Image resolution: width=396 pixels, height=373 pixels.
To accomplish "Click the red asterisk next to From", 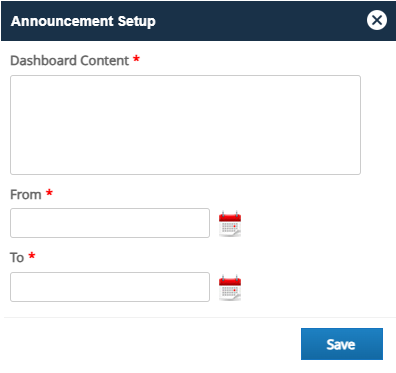I will pyautogui.click(x=49, y=192).
